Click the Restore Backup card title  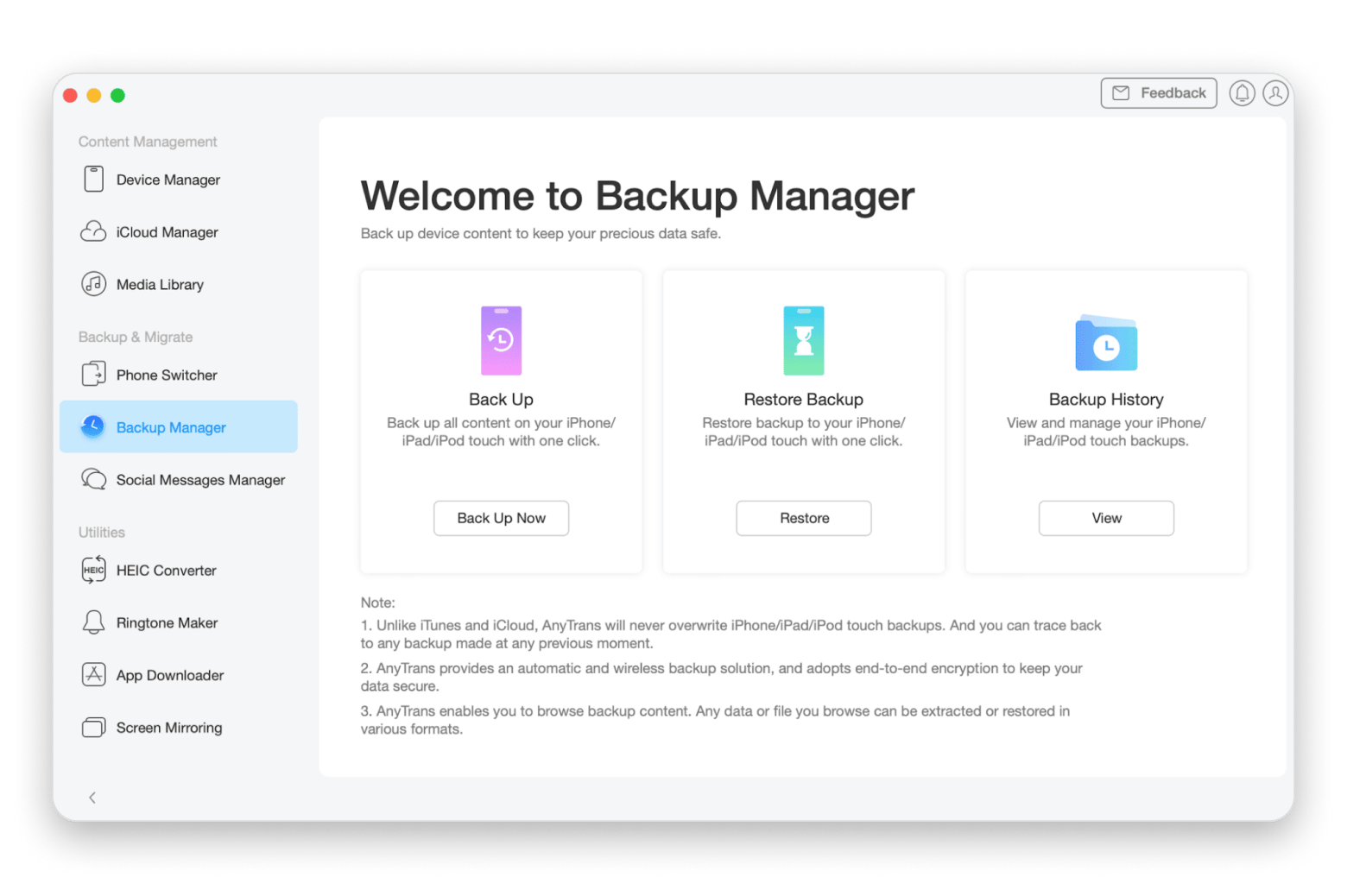click(804, 400)
